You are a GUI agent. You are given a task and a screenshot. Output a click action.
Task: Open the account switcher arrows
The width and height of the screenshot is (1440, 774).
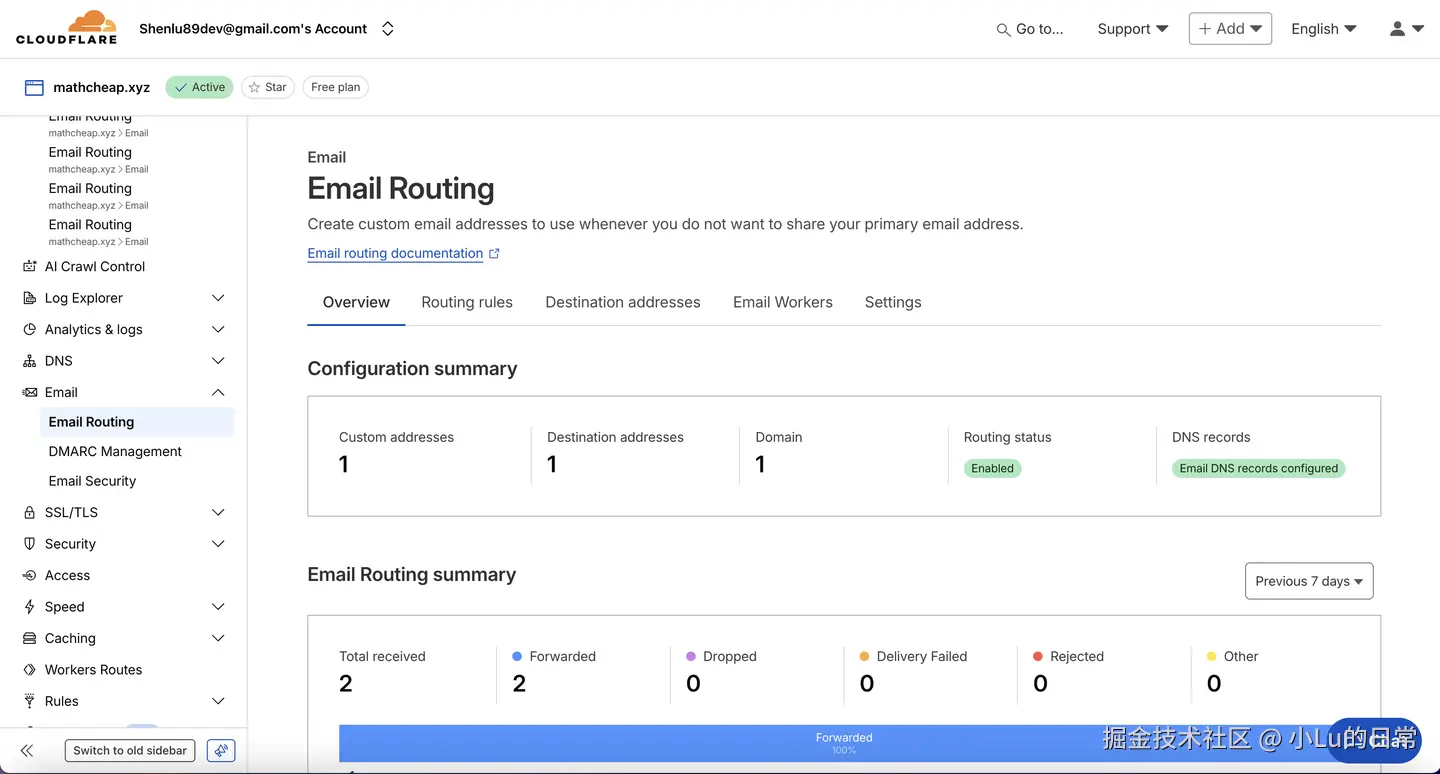point(388,29)
